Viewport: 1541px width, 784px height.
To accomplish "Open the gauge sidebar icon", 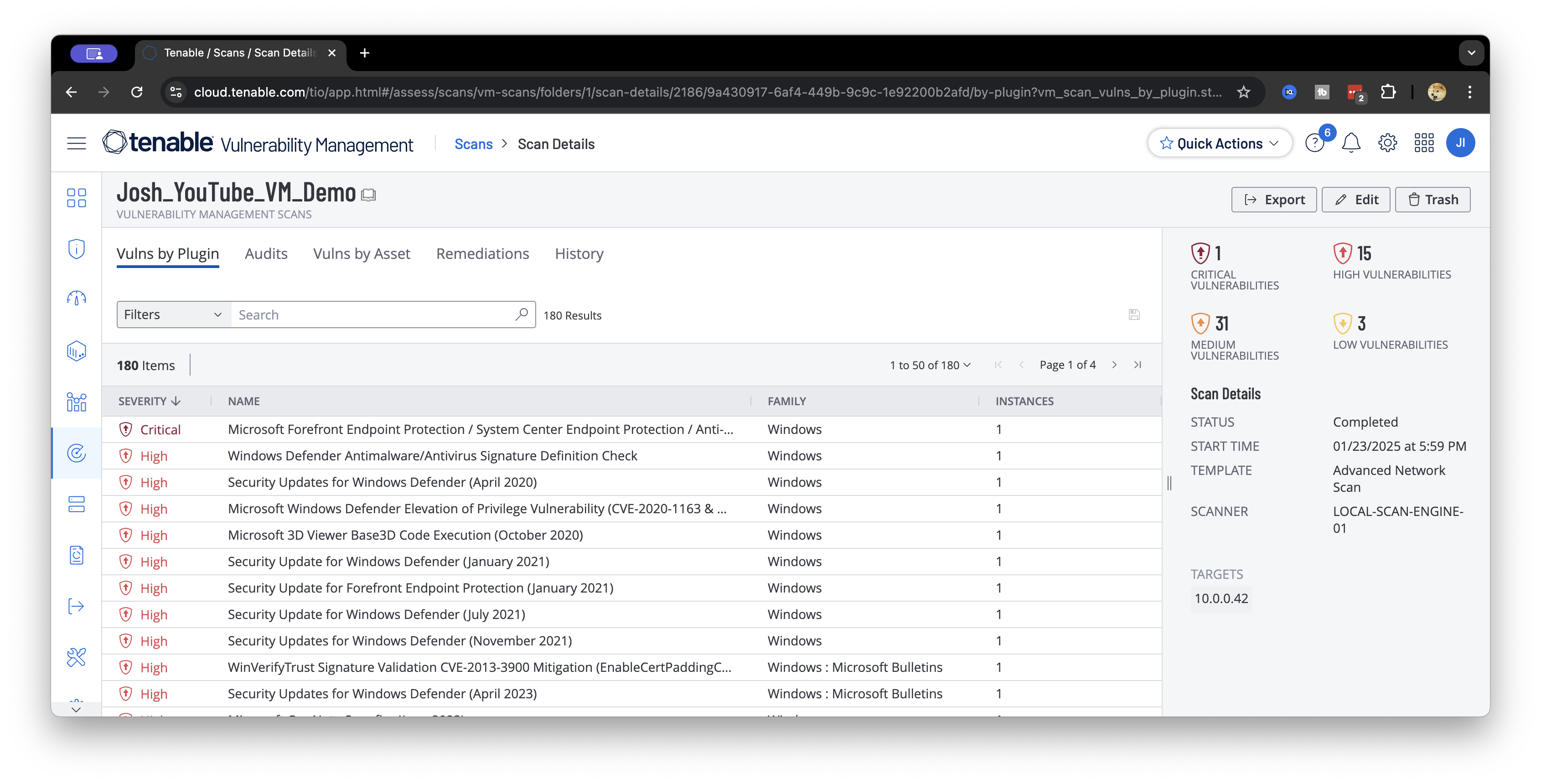I will pyautogui.click(x=76, y=299).
